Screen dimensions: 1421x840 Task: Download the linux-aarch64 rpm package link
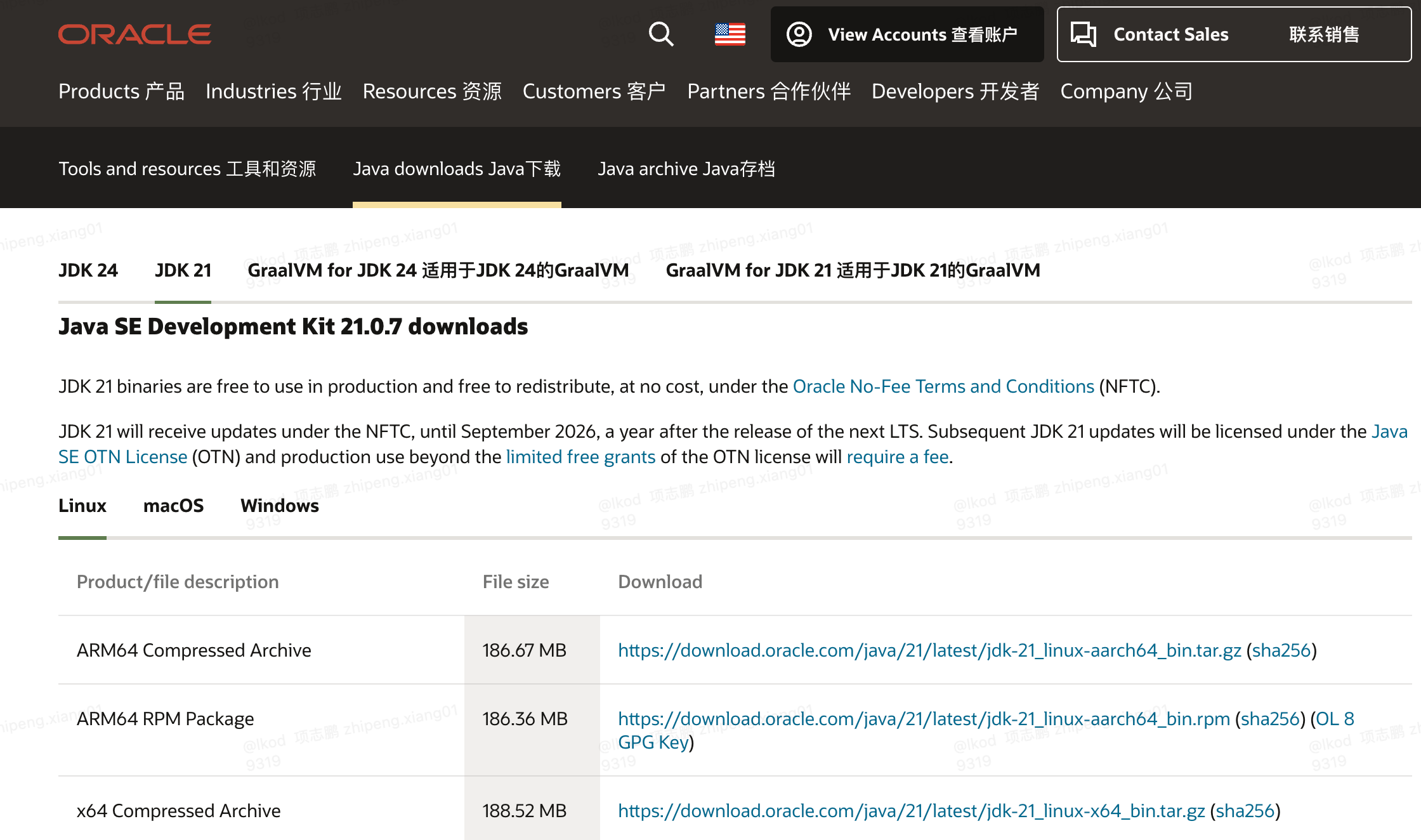click(924, 719)
